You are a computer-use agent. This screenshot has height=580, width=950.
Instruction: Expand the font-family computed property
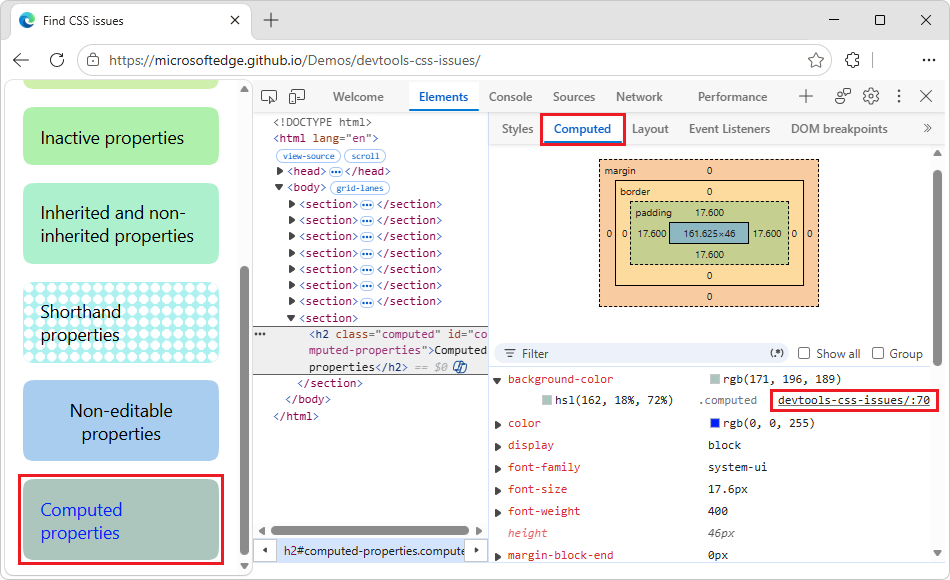tap(497, 468)
